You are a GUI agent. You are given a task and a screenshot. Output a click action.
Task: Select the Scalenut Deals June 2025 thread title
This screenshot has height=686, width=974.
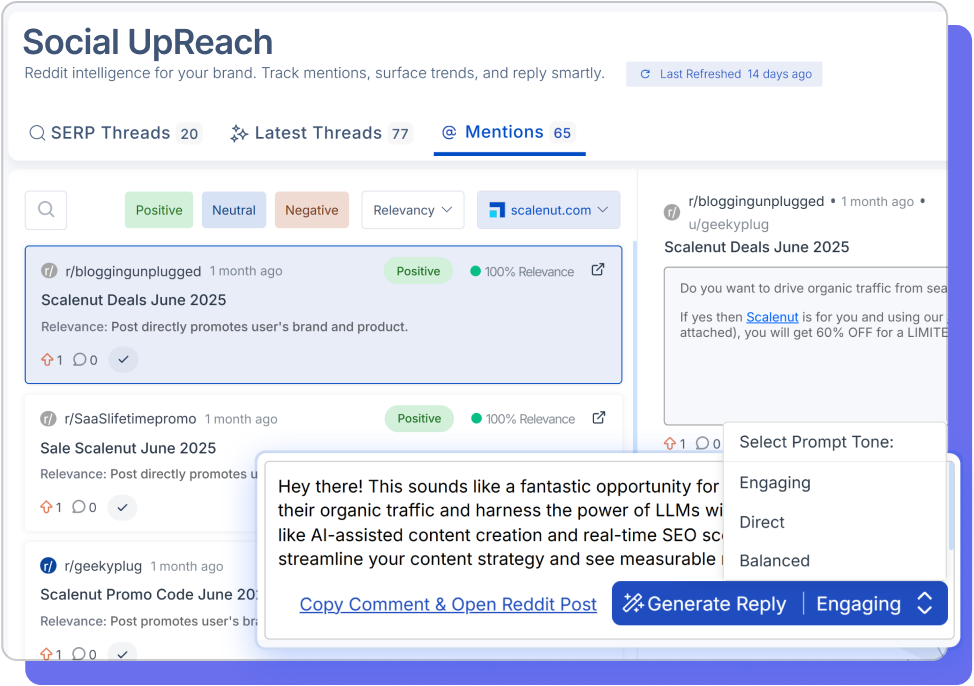(134, 300)
